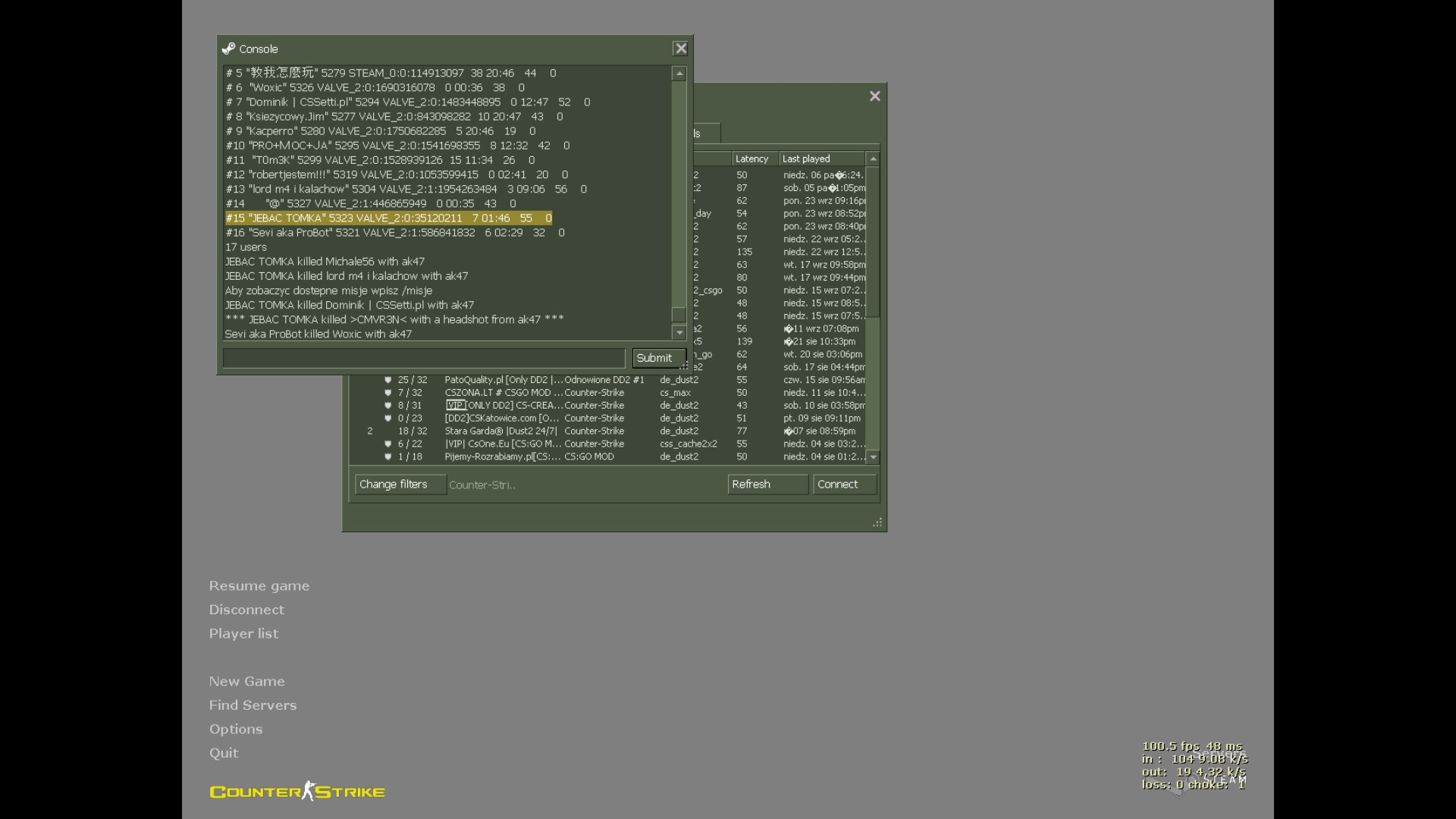Viewport: 1456px width, 819px height.
Task: Click the console command input field
Action: [x=424, y=358]
